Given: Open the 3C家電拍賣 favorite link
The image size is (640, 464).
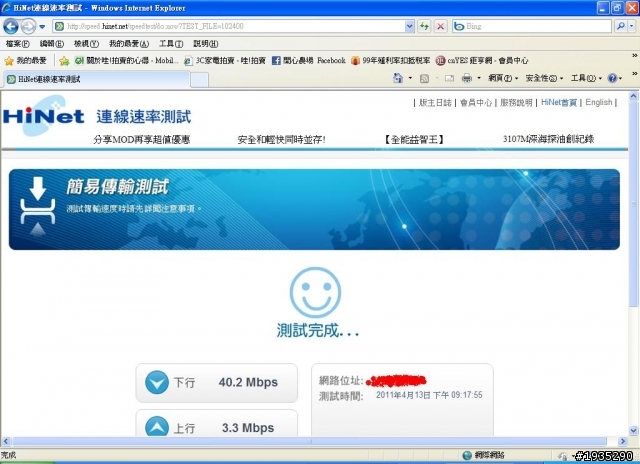Looking at the screenshot, I should point(225,61).
